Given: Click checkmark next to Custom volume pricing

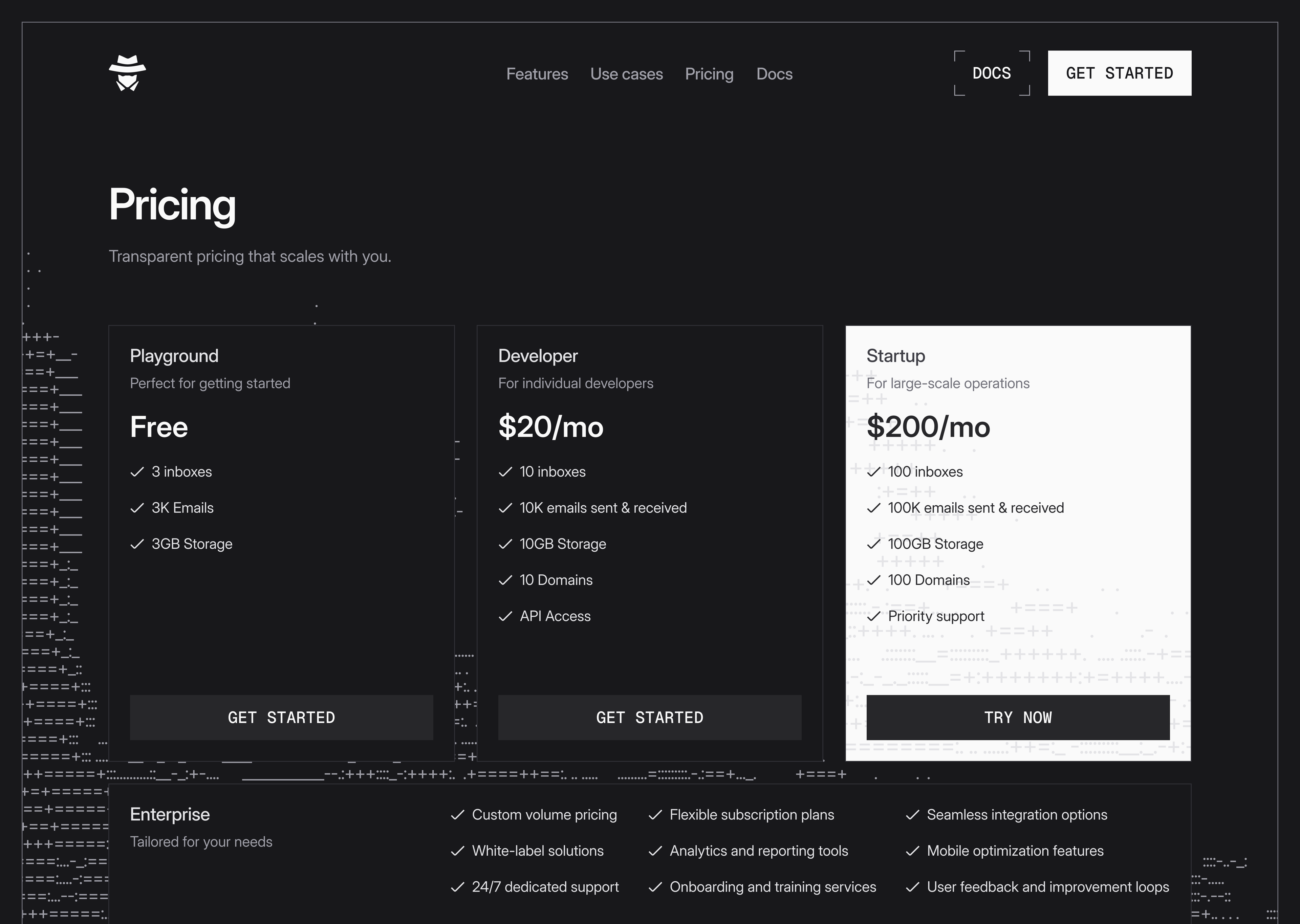Looking at the screenshot, I should click(x=457, y=815).
